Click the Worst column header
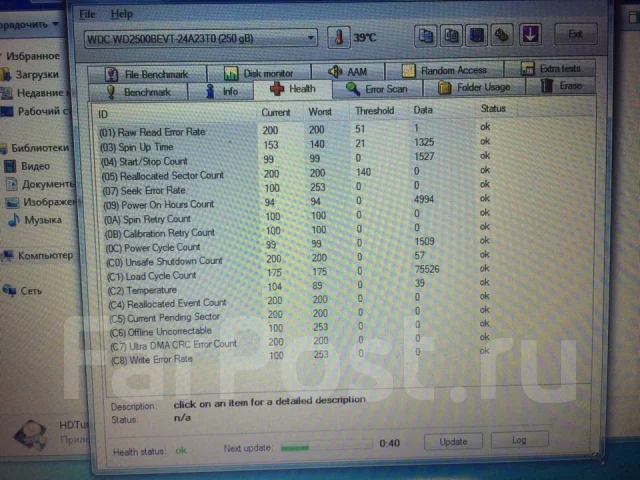The width and height of the screenshot is (640, 480). (326, 112)
